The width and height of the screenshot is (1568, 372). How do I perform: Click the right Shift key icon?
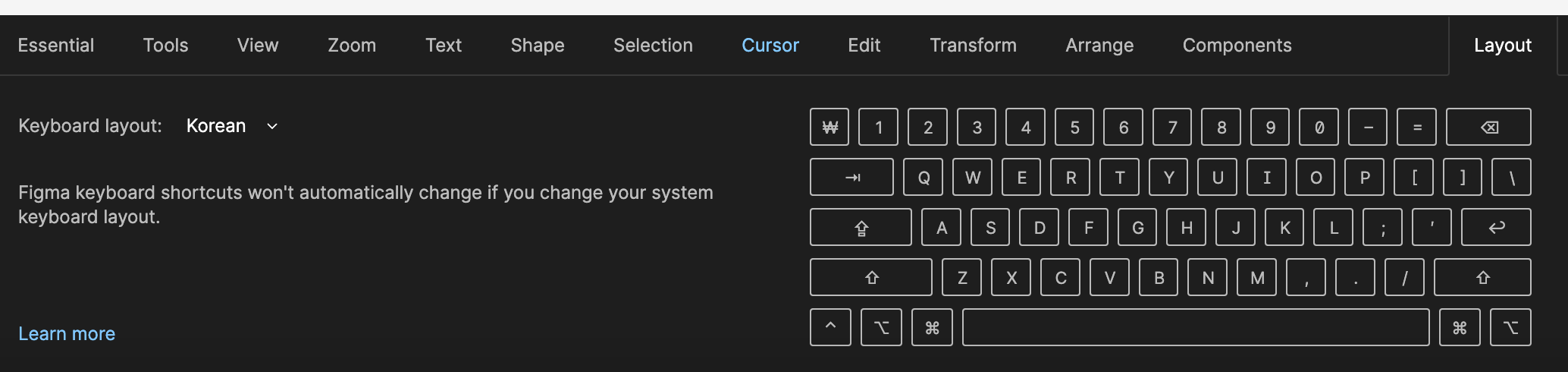pyautogui.click(x=1482, y=277)
